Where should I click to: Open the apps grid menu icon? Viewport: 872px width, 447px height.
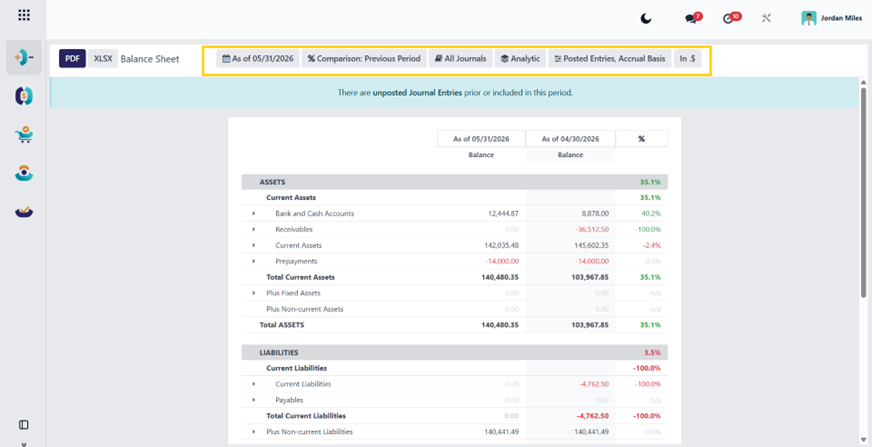click(x=24, y=15)
